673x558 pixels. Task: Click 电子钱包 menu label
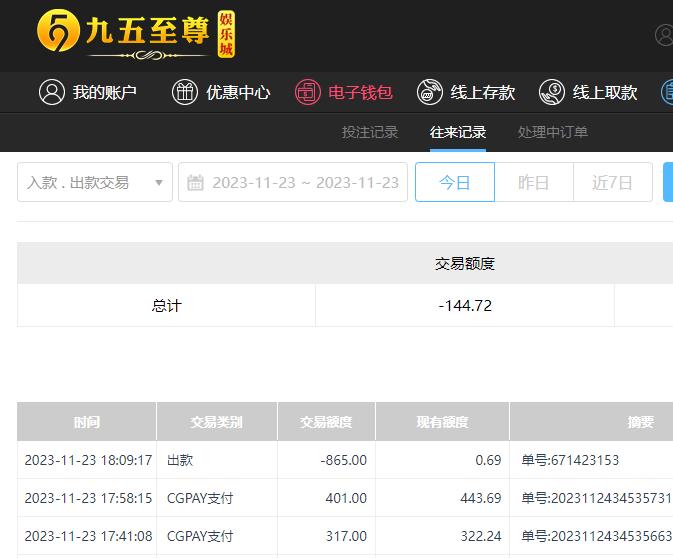pos(361,92)
